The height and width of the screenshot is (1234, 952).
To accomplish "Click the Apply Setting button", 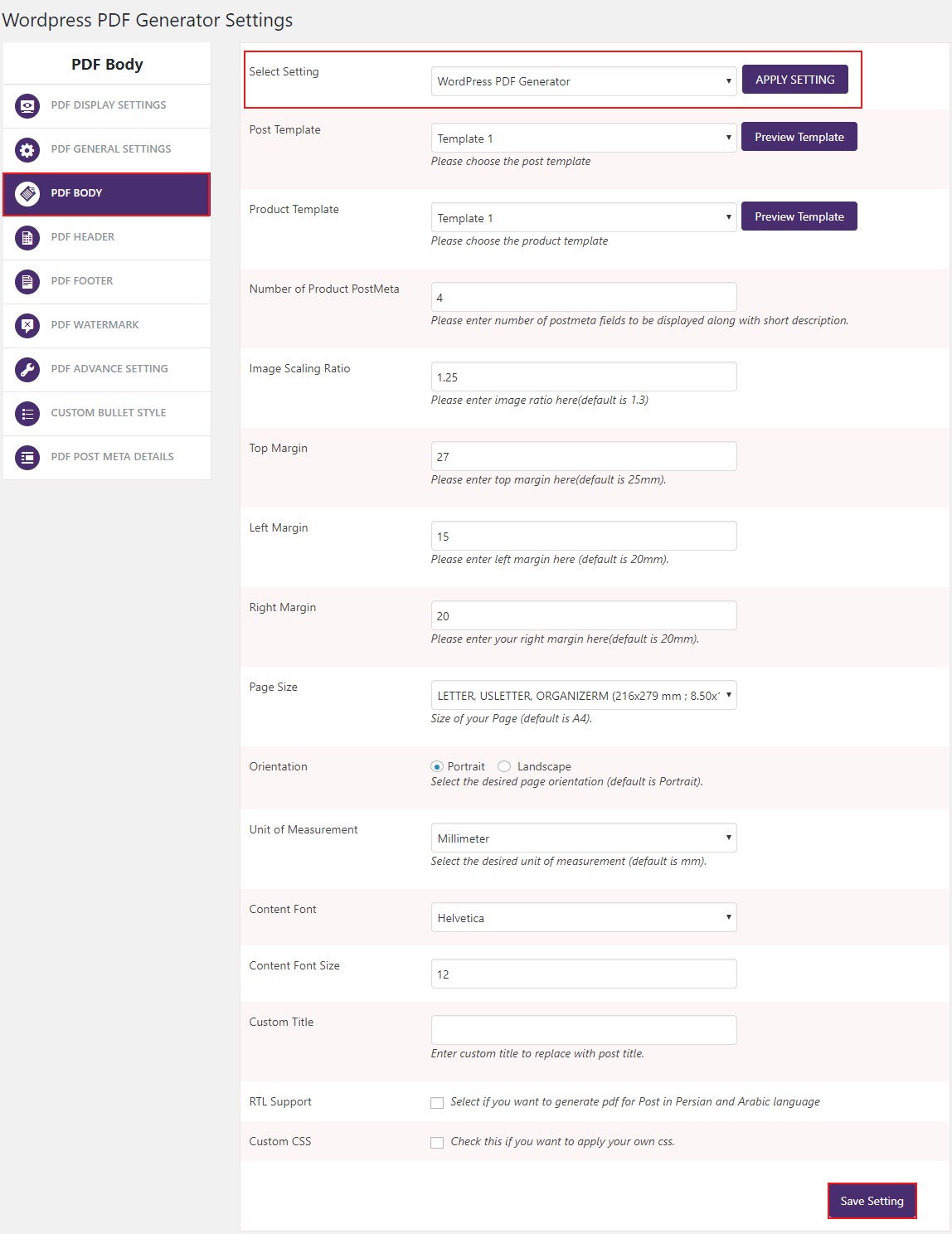I will pos(794,79).
